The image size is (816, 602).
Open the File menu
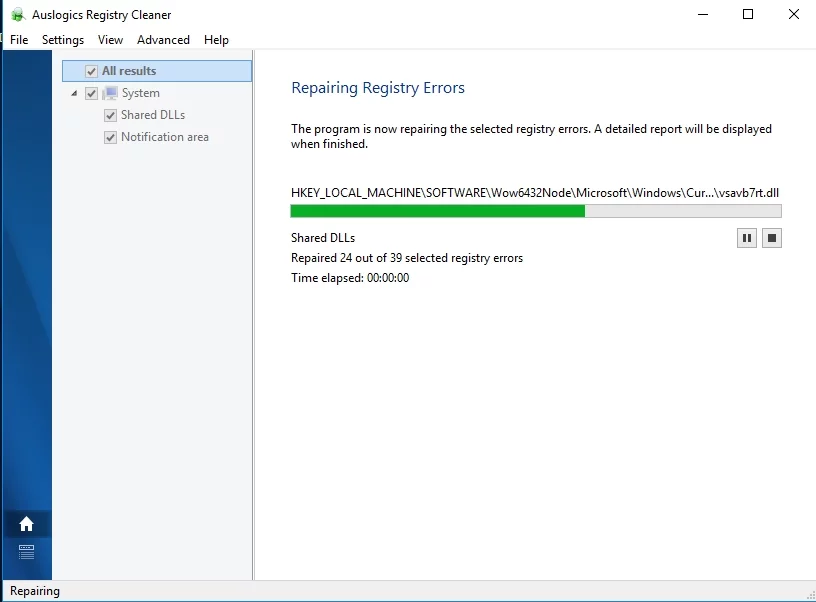[19, 40]
